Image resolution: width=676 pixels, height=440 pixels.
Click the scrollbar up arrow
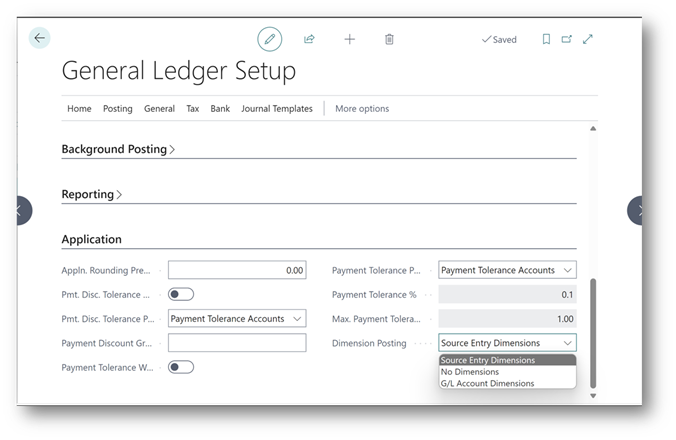[x=593, y=128]
